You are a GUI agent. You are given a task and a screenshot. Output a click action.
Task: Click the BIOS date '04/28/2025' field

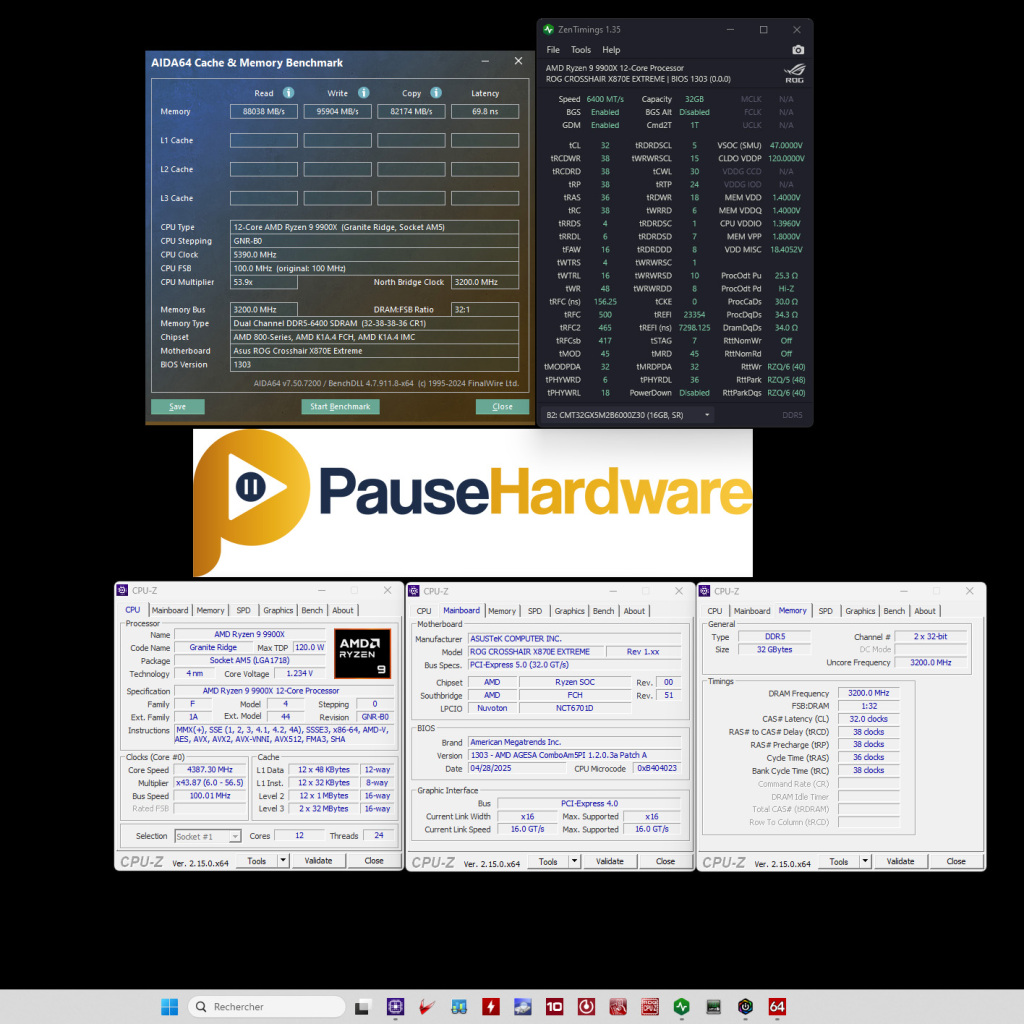coord(517,769)
